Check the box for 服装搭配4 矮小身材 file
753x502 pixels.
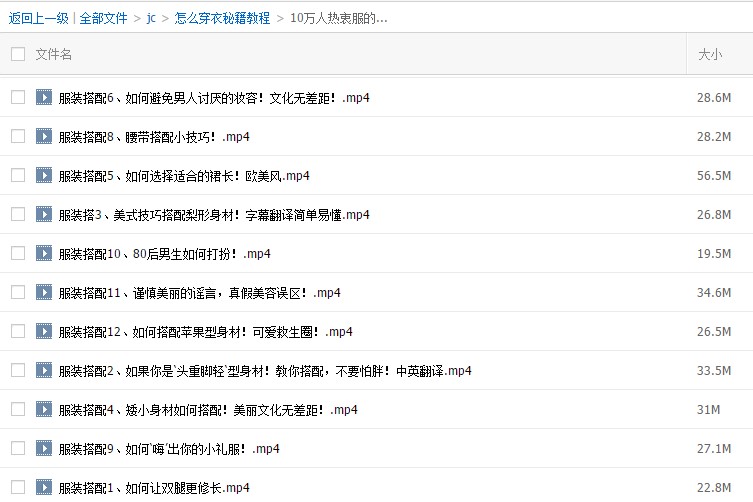pos(17,409)
